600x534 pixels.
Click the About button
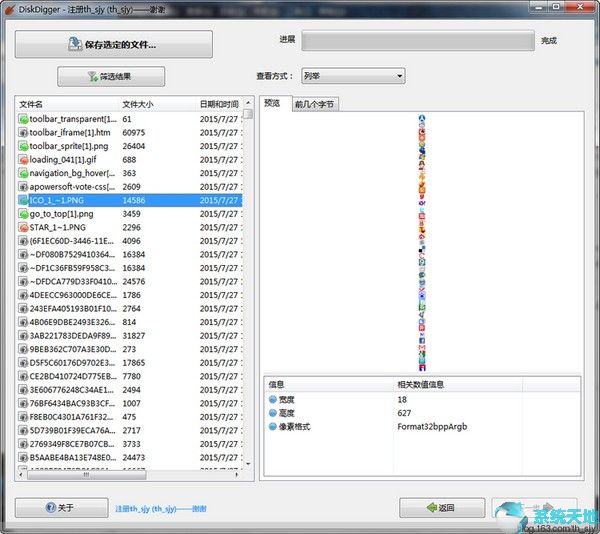coord(61,508)
